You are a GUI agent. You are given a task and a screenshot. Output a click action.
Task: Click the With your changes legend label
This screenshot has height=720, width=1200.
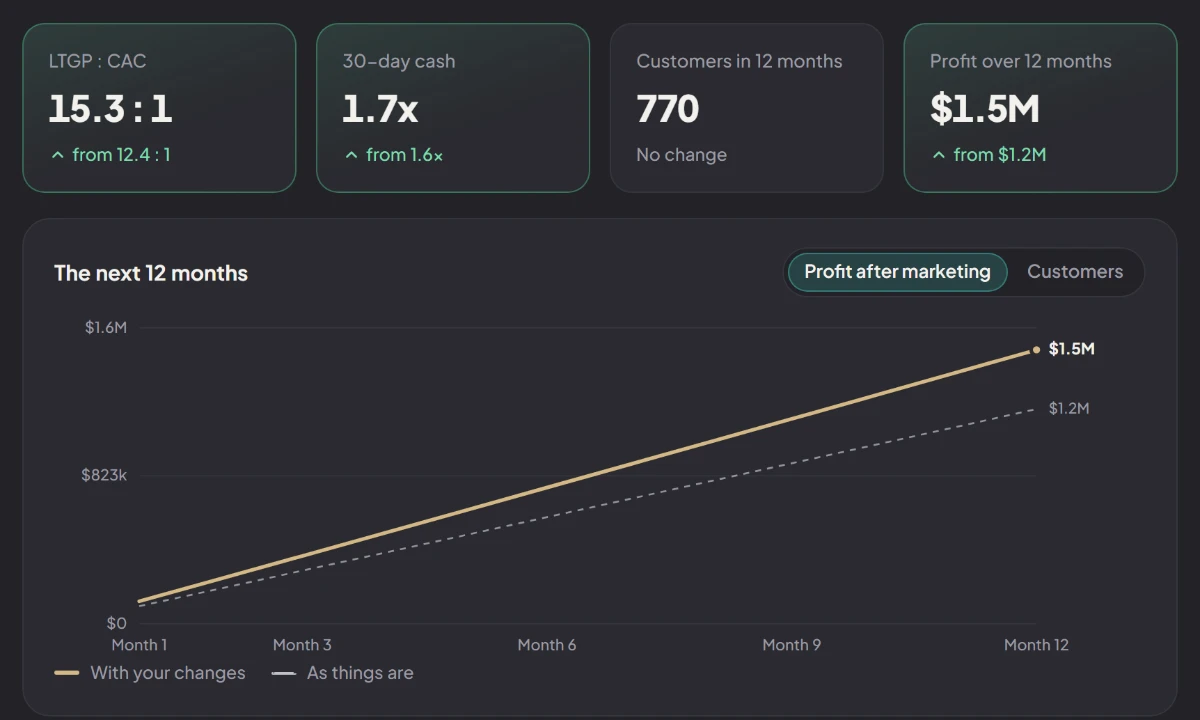tap(168, 673)
